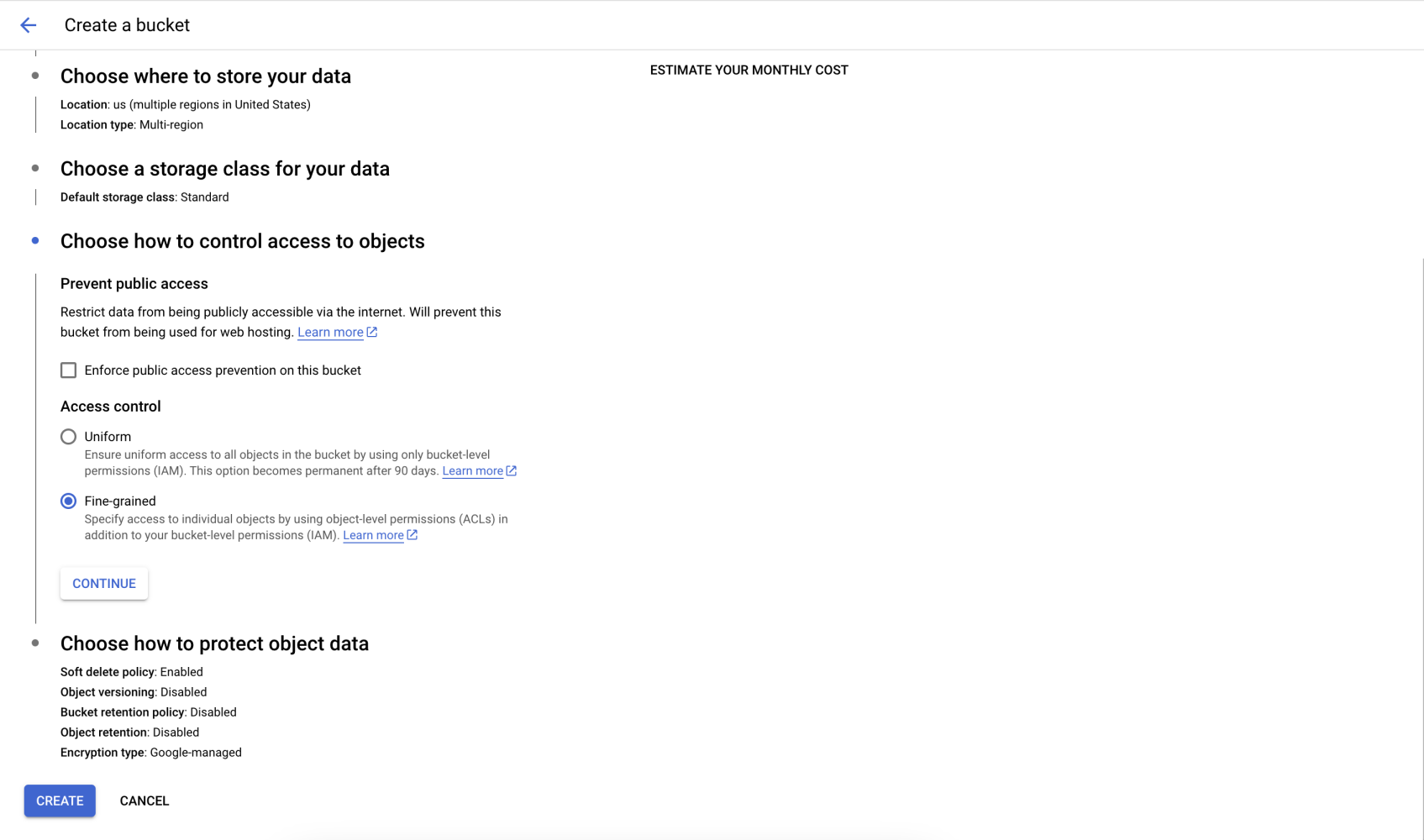Click the external link icon after Fine-grained's Learn more

(411, 534)
